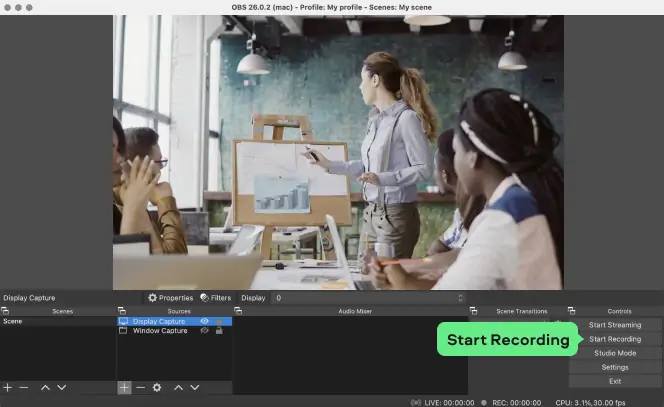Click the Scene Transitions panel header
664x407 pixels.
[x=522, y=311]
